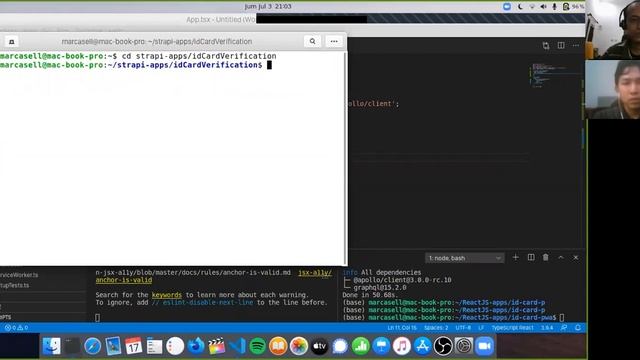Click the errors and warnings status indicator
Viewport: 640px width, 360px height.
point(16,328)
